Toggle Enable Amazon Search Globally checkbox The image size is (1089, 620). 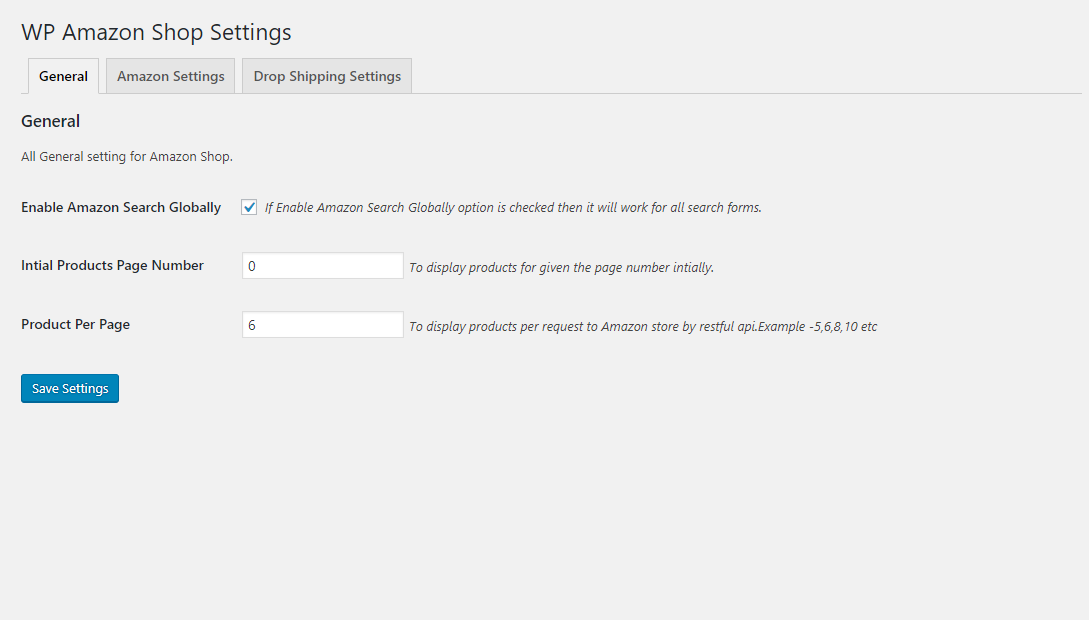[x=250, y=207]
